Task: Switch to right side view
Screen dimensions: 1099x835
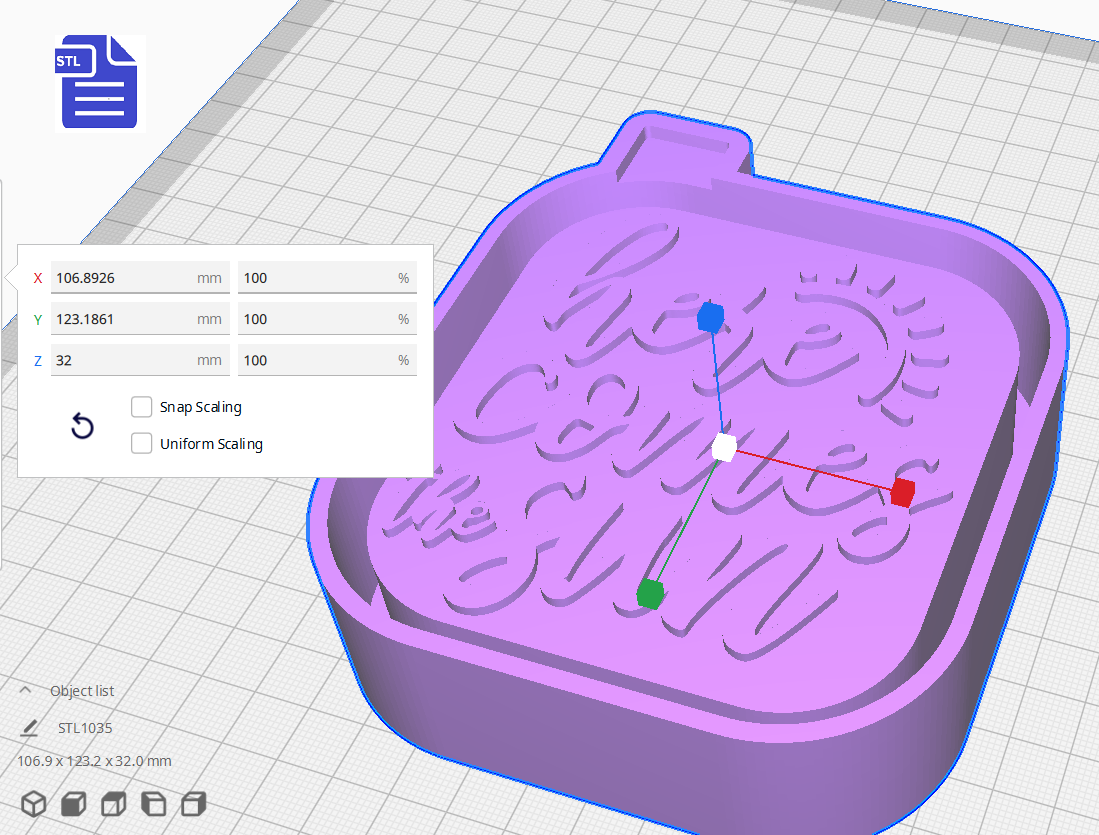Action: tap(191, 802)
